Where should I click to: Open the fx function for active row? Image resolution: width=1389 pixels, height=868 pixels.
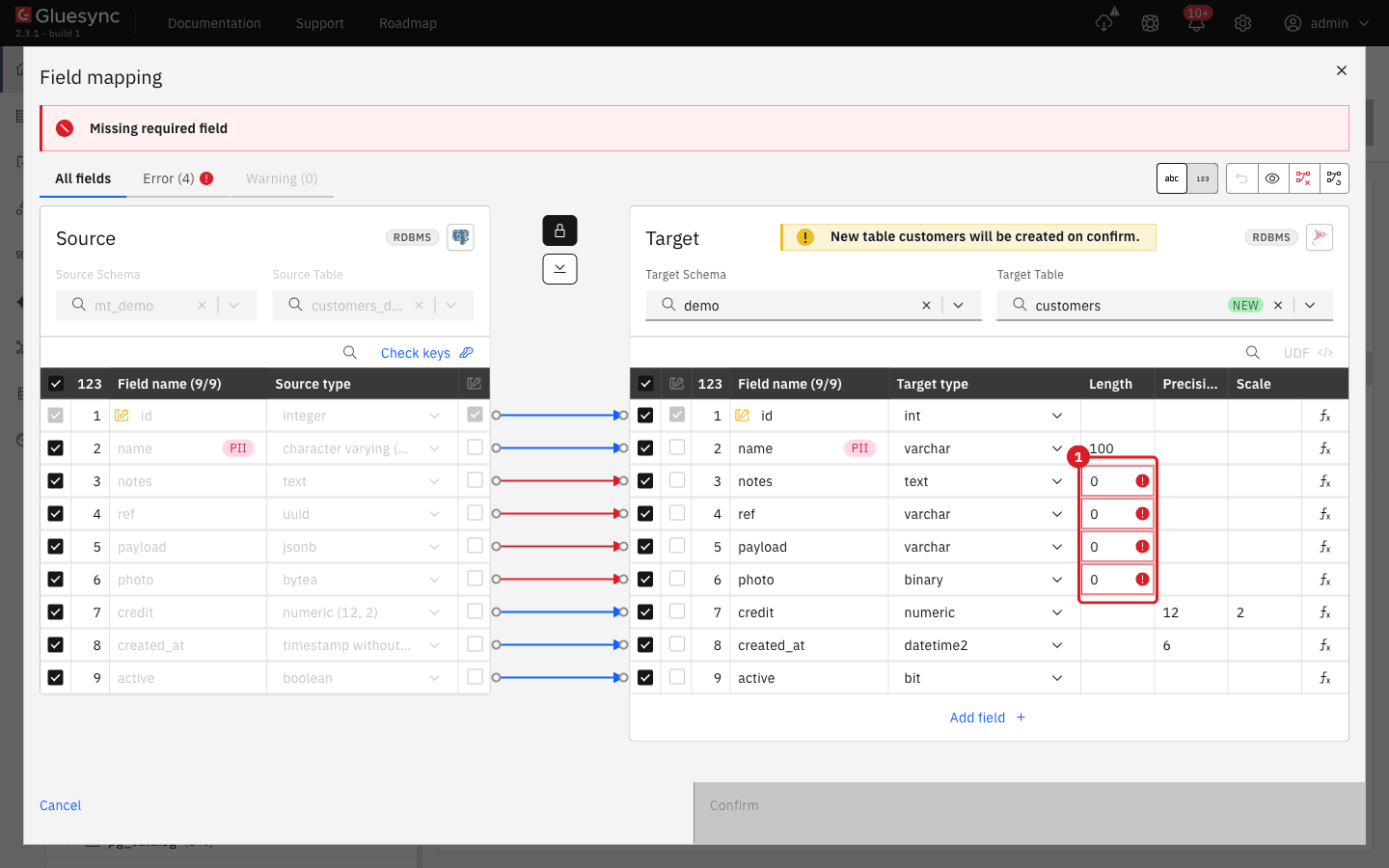[1325, 678]
